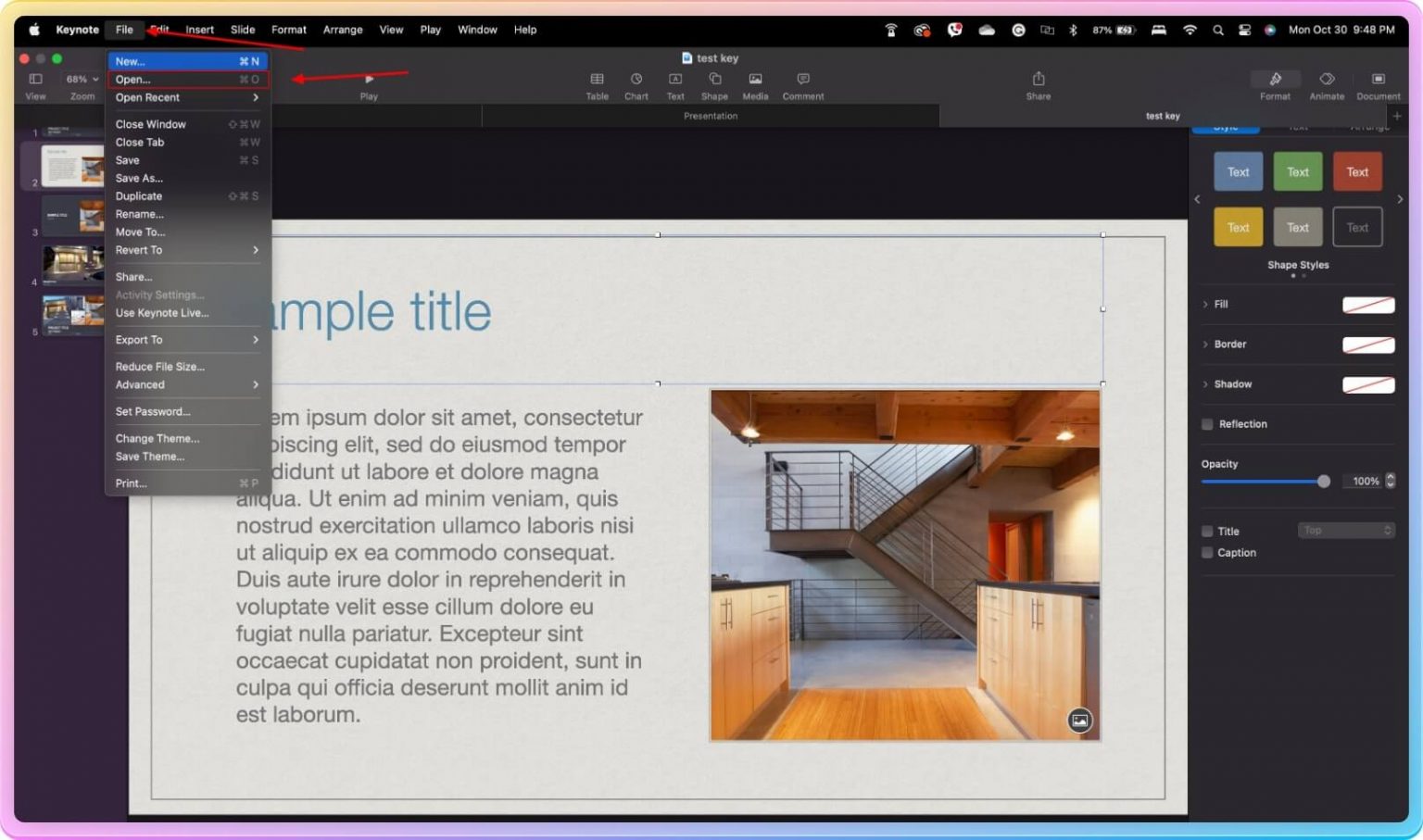
Task: Open the Document inspector
Action: (1378, 83)
